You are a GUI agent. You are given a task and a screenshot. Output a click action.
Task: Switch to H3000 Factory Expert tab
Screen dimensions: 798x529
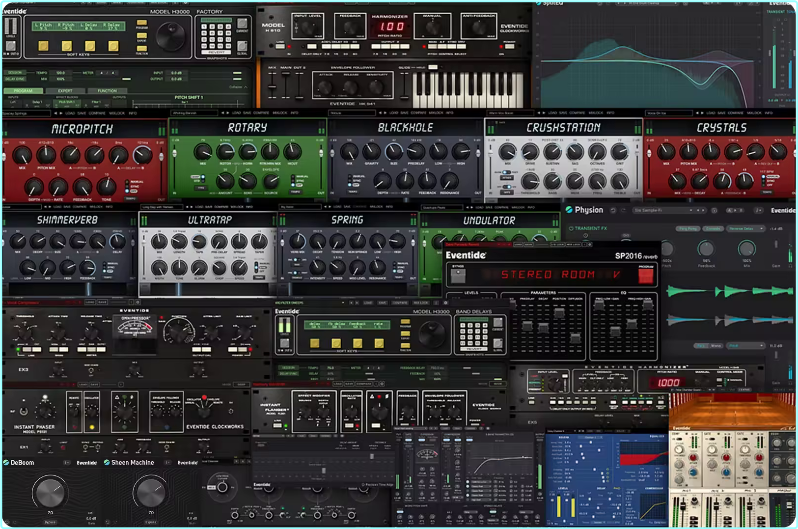[x=65, y=91]
